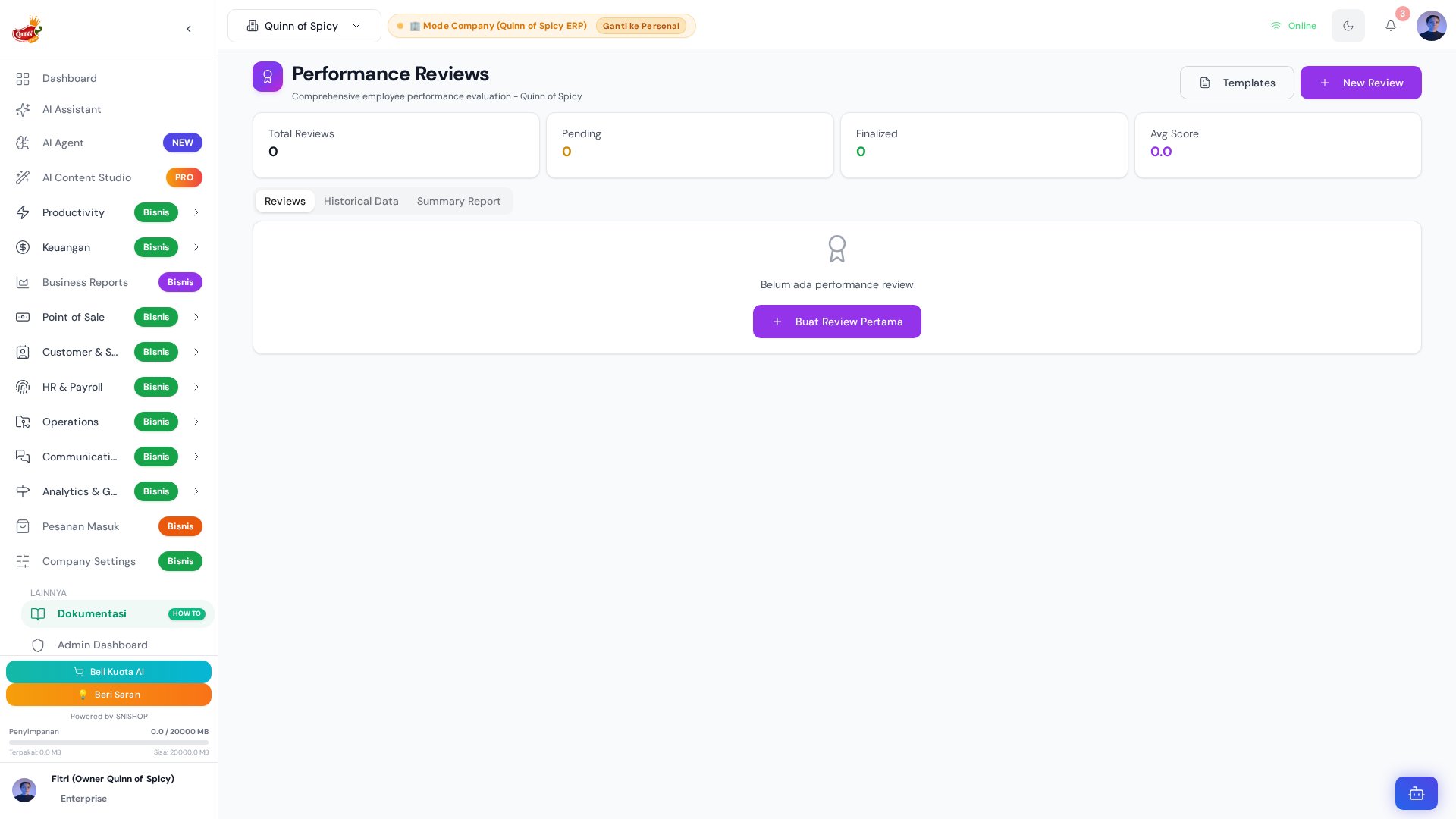Click the Communication chat bubbles icon
This screenshot has width=1456, height=819.
coord(23,457)
